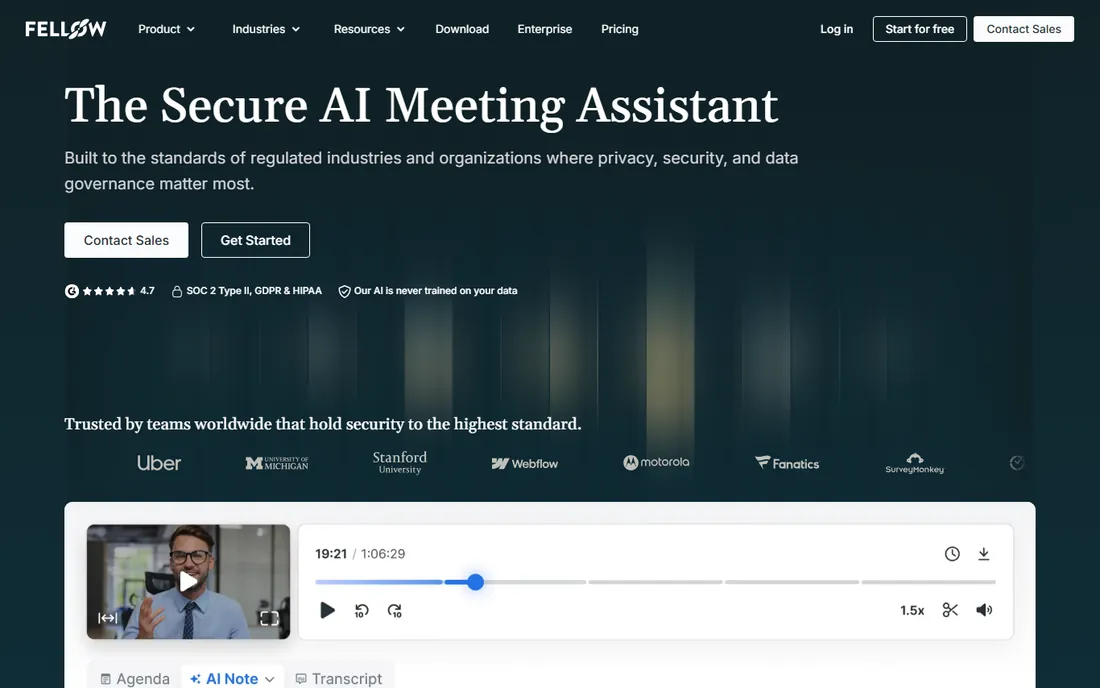Click the 19:21 current time display
The height and width of the screenshot is (688, 1100).
331,554
